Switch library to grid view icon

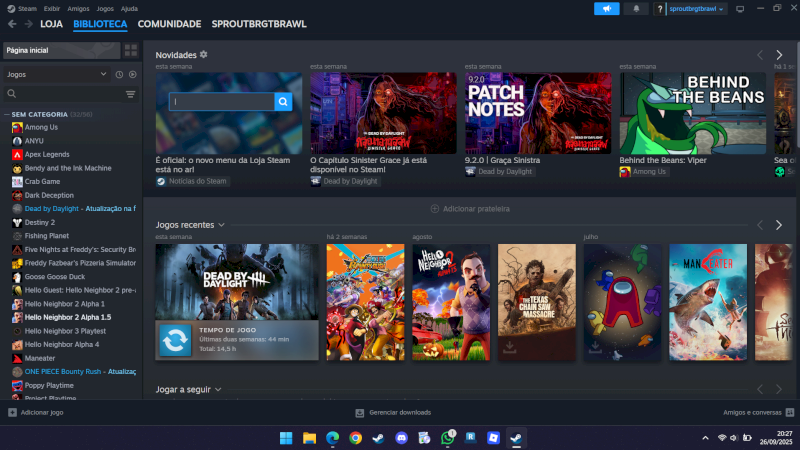click(x=131, y=50)
